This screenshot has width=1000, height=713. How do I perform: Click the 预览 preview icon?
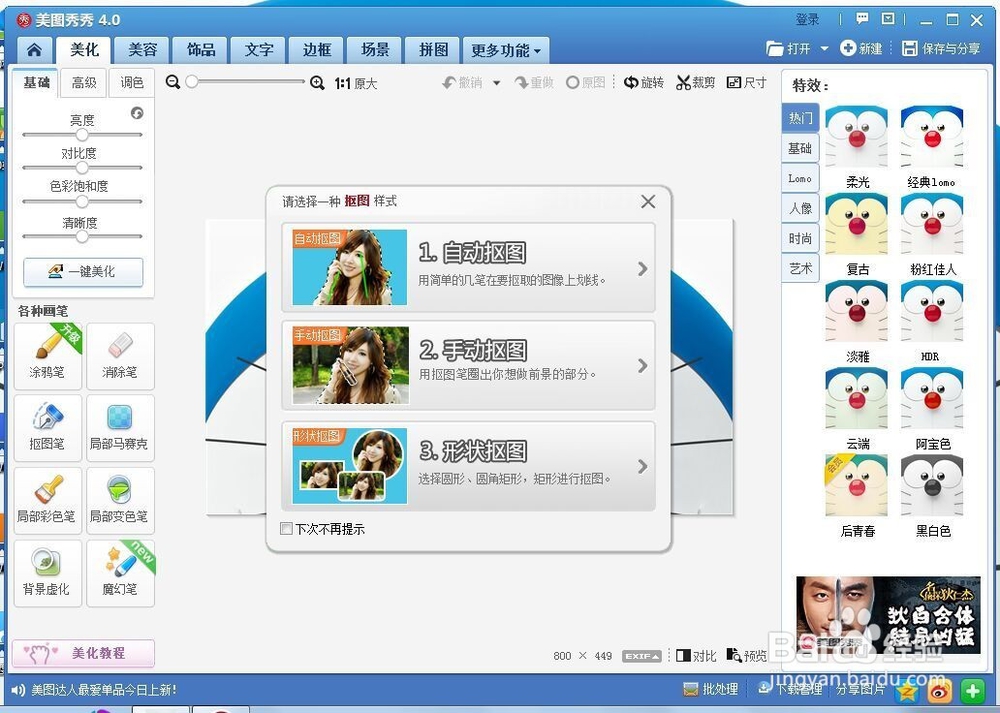(747, 656)
